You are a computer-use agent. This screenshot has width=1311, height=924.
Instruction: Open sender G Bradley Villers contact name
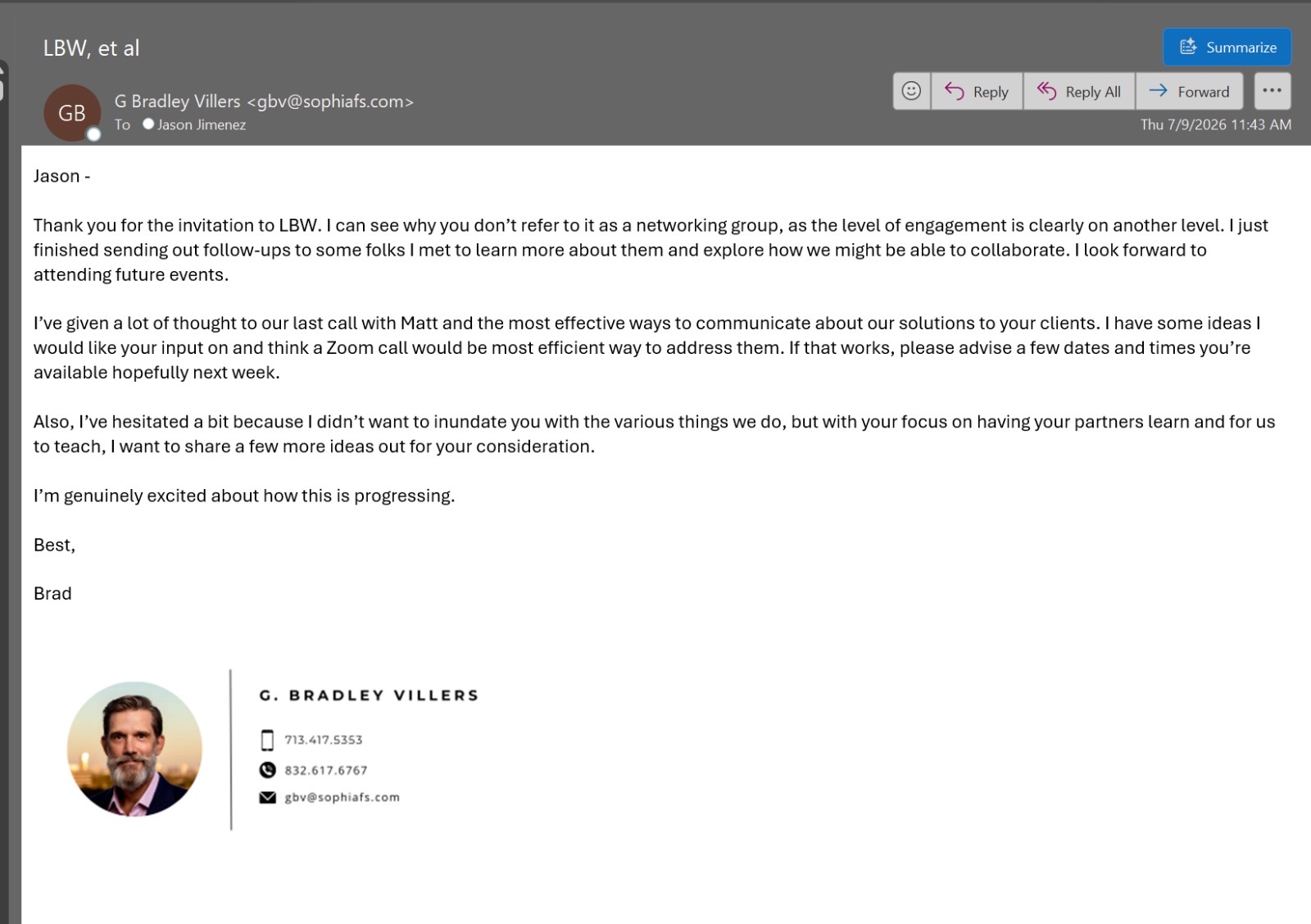177,101
